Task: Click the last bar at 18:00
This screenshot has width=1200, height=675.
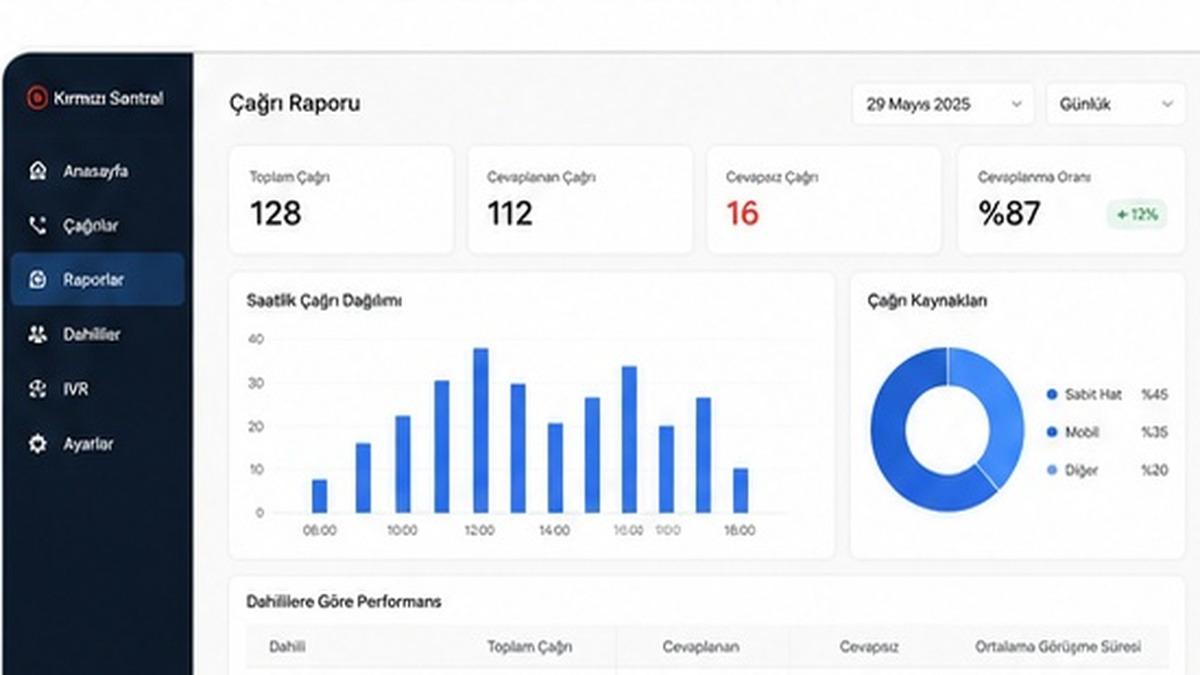Action: click(x=740, y=490)
